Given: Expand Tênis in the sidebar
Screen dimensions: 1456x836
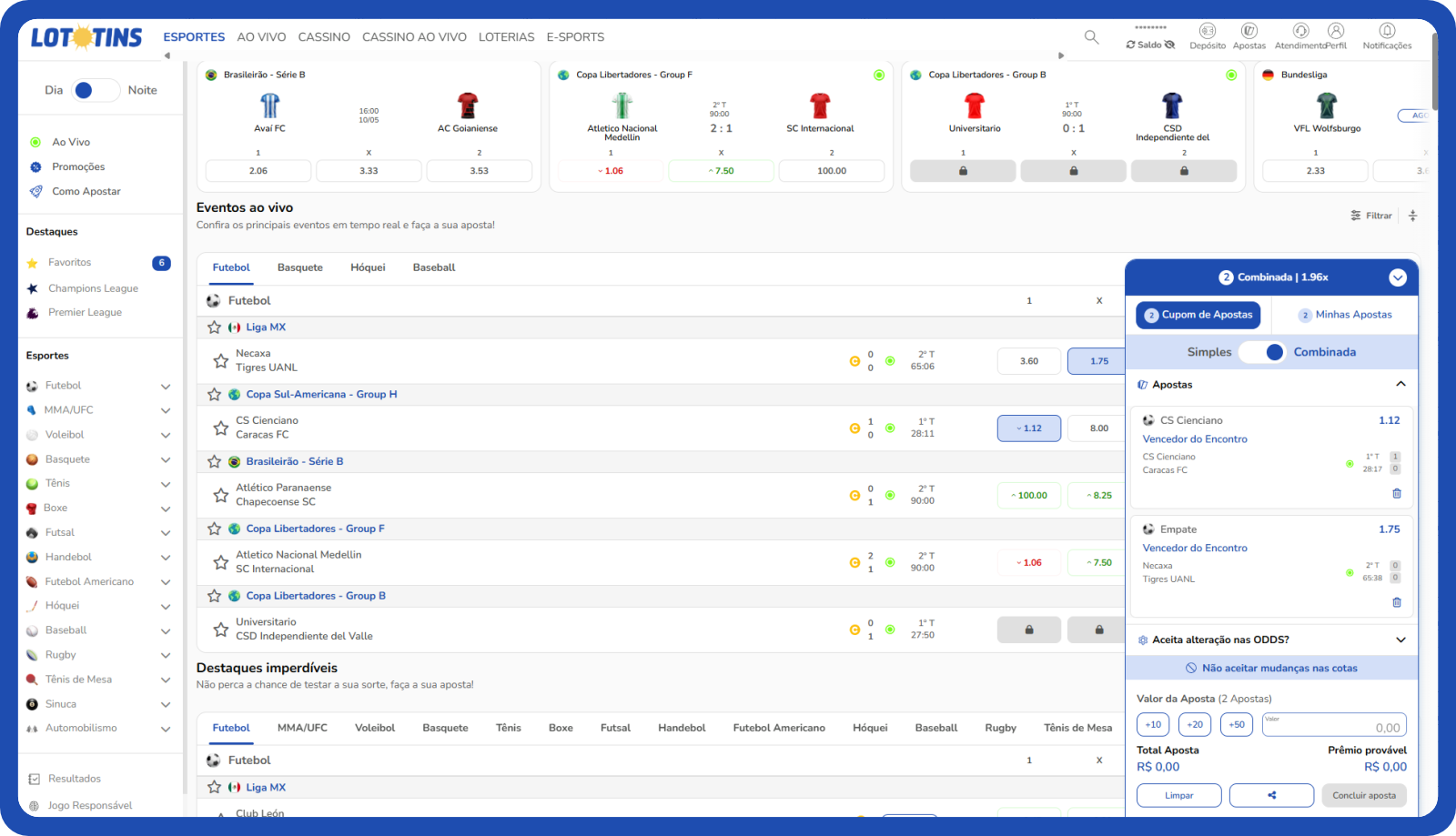Looking at the screenshot, I should (166, 485).
